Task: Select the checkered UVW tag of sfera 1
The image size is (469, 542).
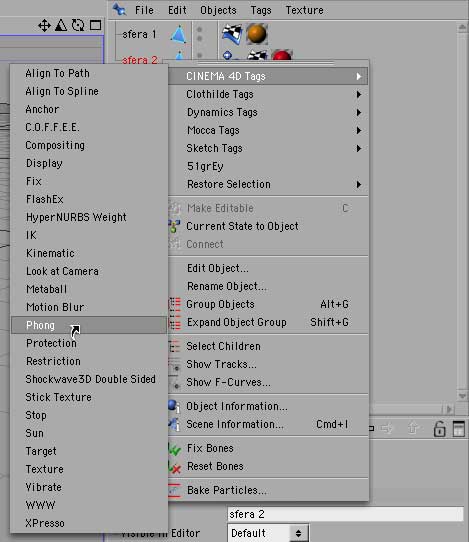Action: tap(232, 34)
